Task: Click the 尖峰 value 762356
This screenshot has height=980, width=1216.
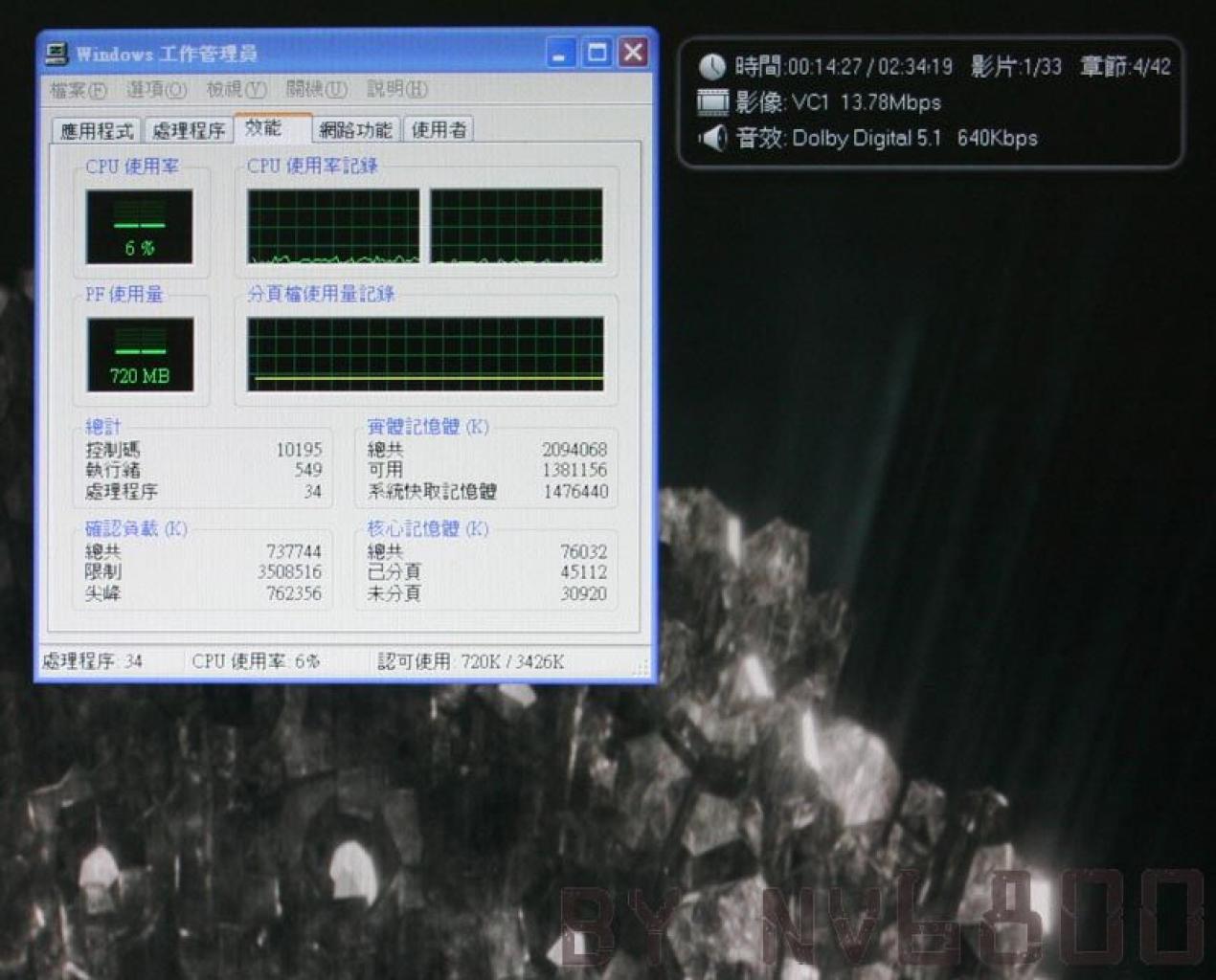Action: 294,594
